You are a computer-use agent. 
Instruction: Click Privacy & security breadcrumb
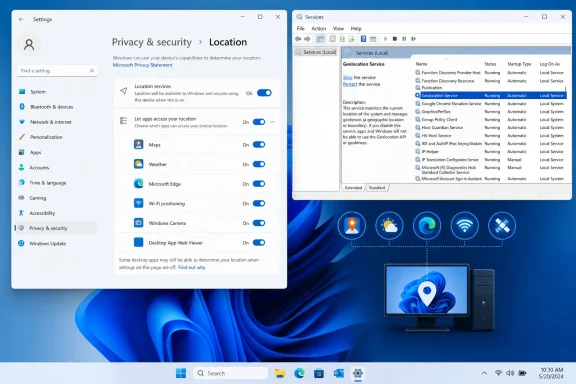click(152, 42)
